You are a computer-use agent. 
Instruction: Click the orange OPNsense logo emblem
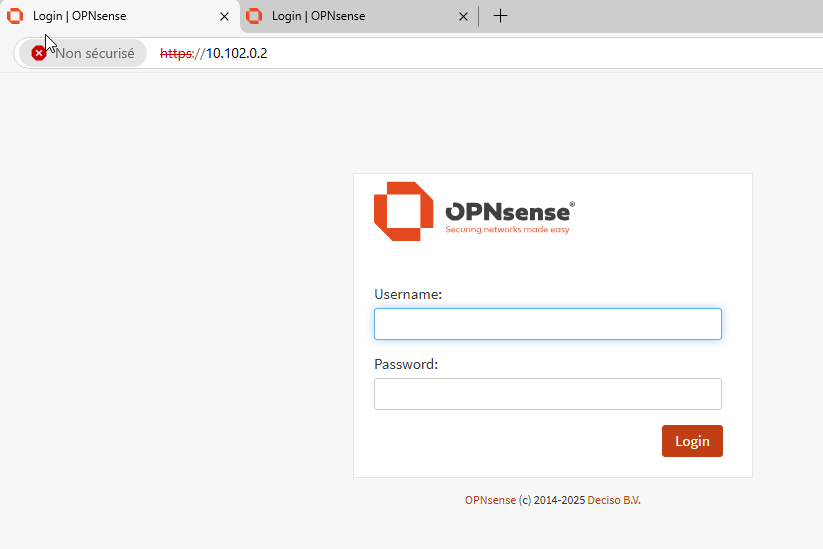click(x=403, y=211)
